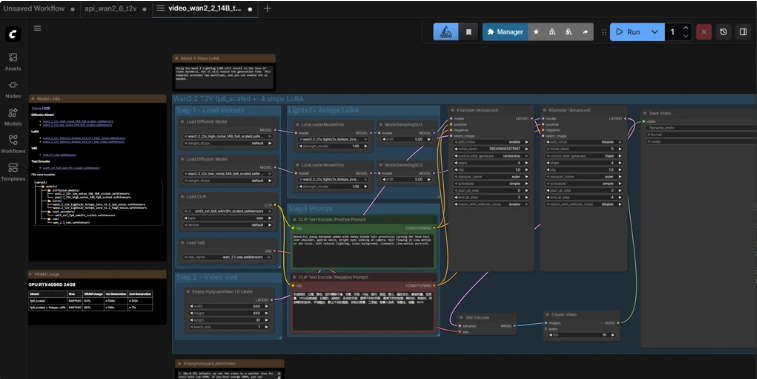Screen dimensions: 757x379
Task: Decrease the queue batch count with the down arrow
Action: (686, 36)
